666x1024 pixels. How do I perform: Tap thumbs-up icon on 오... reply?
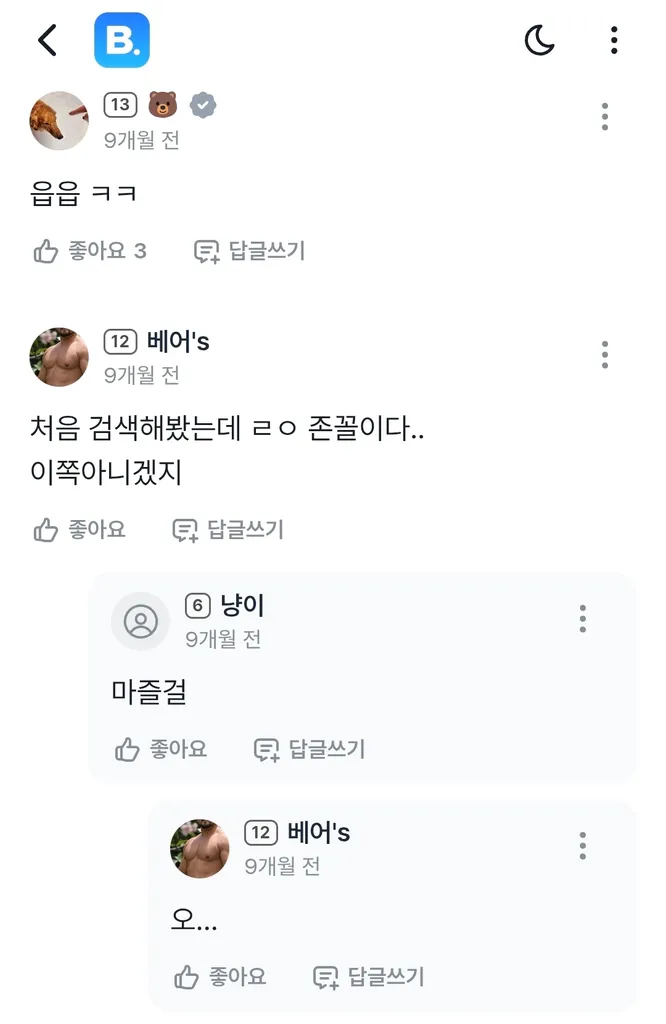[x=187, y=977]
